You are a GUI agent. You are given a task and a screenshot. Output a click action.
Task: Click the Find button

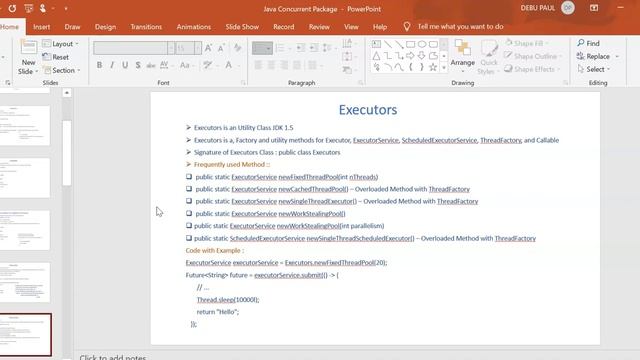(x=589, y=43)
